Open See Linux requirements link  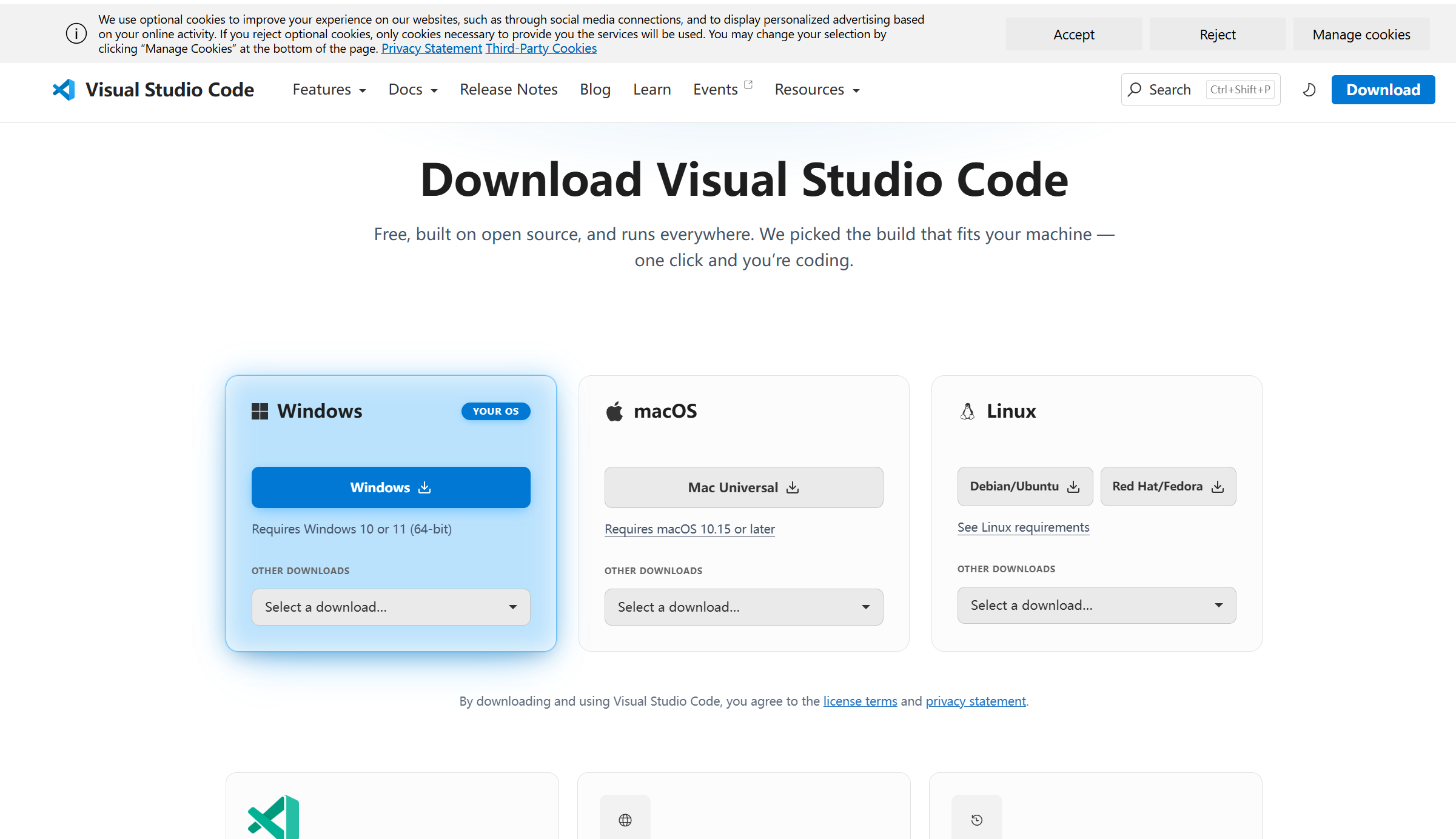(x=1024, y=527)
